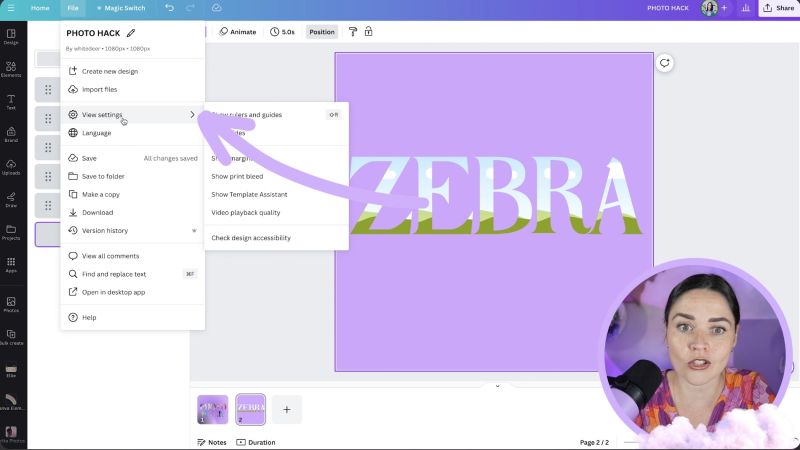Click the plus next to avatar

point(724,8)
